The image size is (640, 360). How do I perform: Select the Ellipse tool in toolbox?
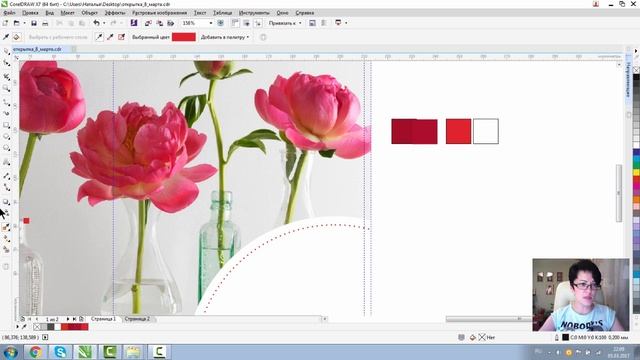[x=6, y=136]
